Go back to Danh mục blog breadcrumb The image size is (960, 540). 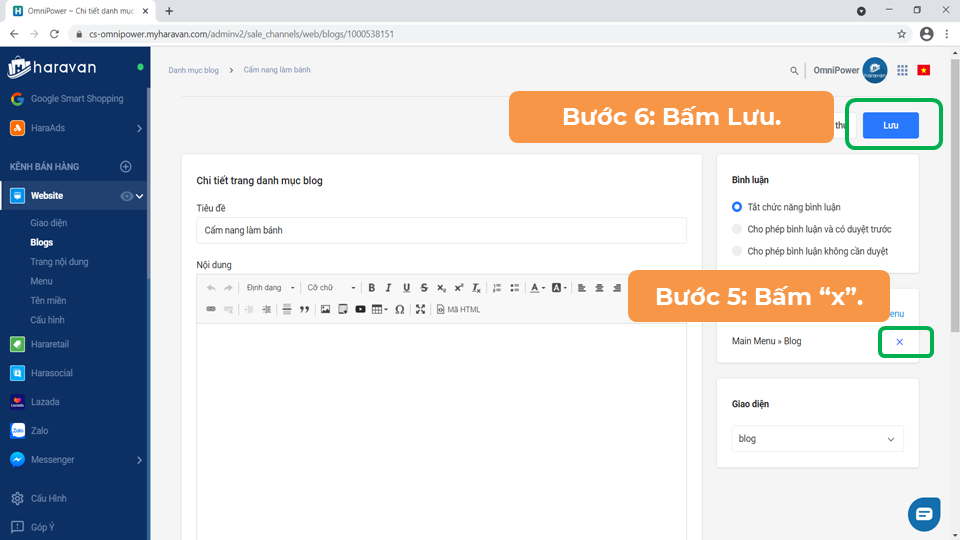point(193,70)
